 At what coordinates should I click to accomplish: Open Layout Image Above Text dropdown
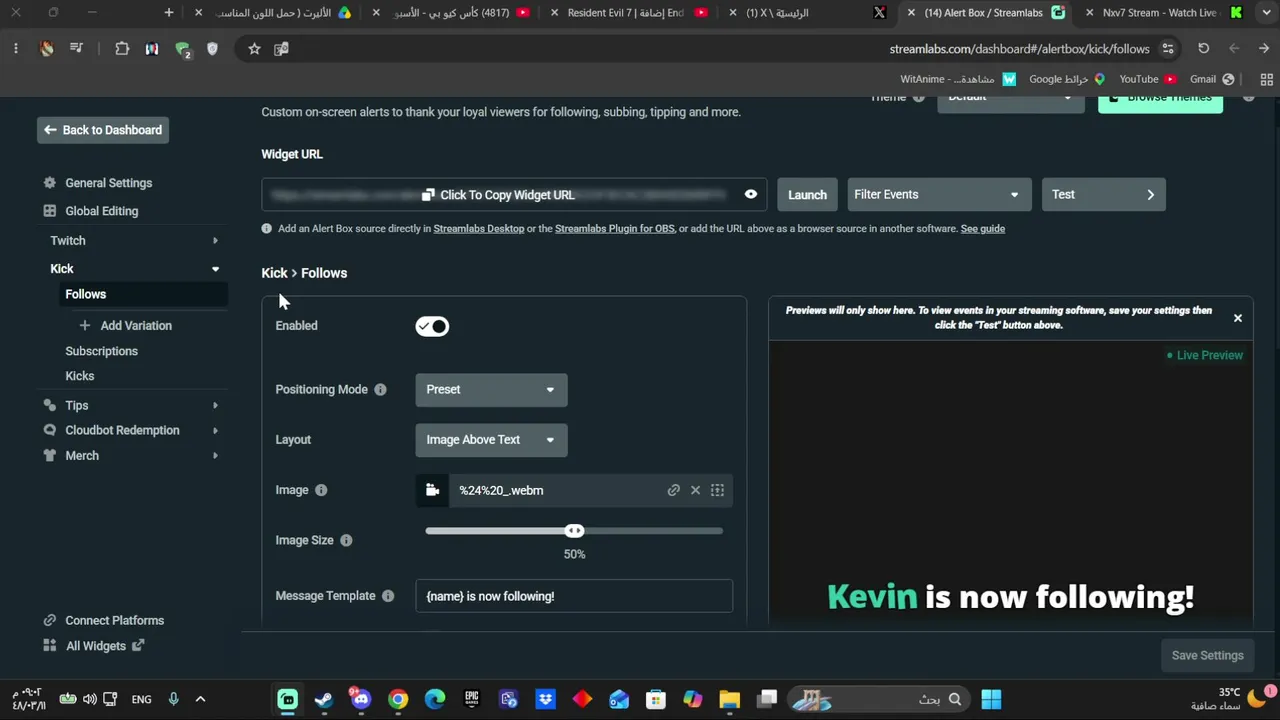pos(491,440)
